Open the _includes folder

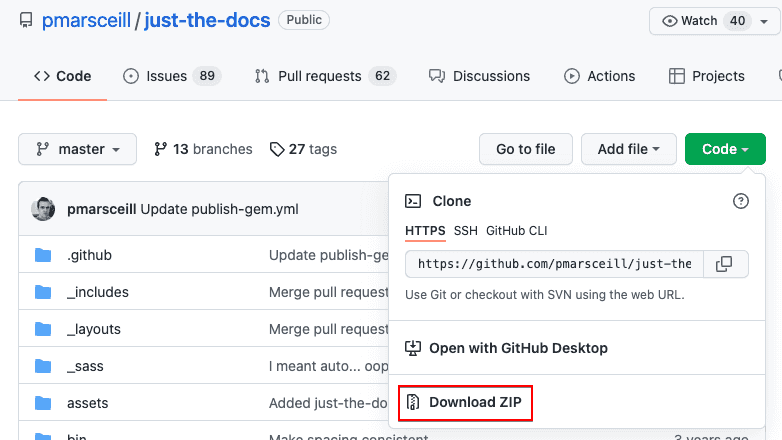click(97, 292)
